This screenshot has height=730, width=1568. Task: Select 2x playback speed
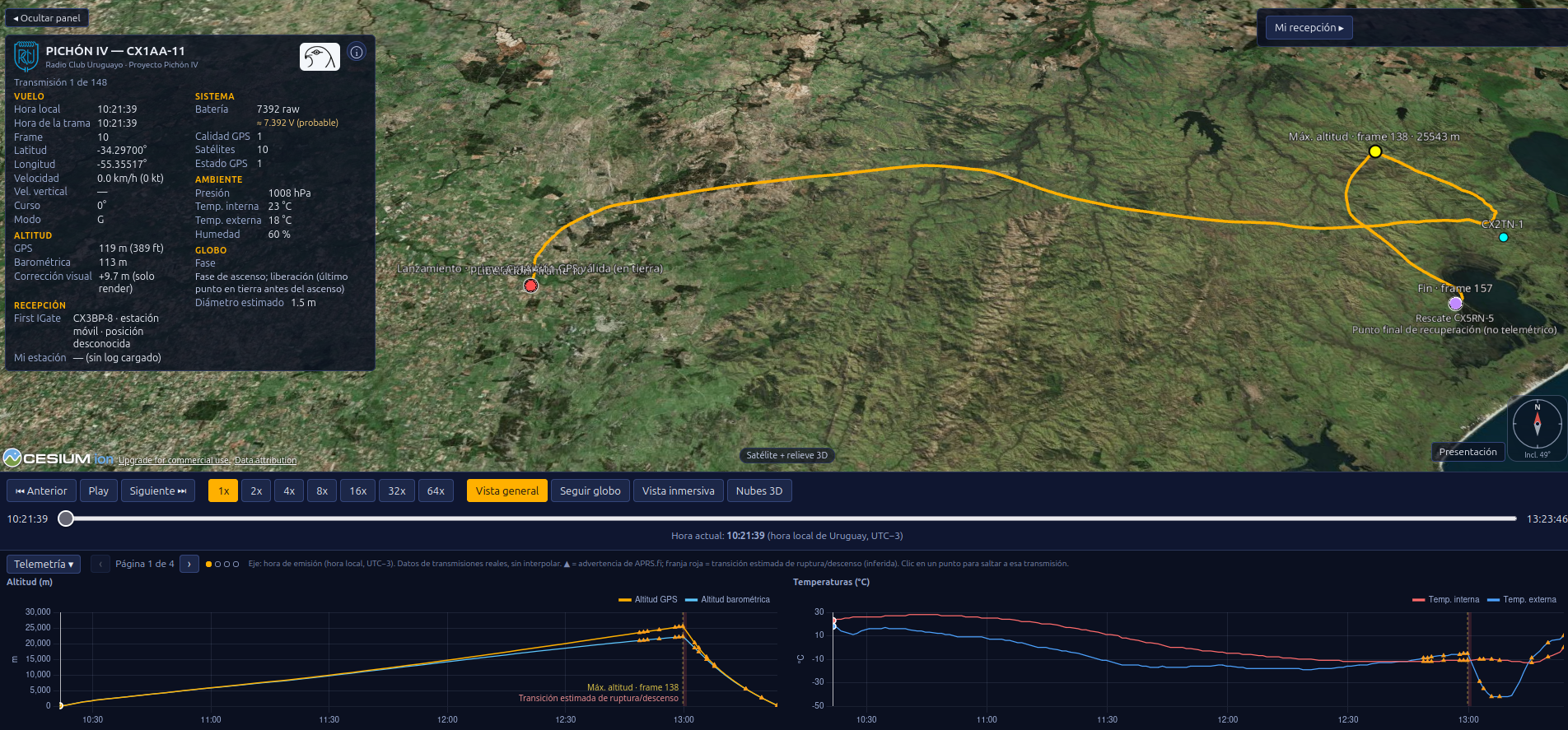coord(256,491)
